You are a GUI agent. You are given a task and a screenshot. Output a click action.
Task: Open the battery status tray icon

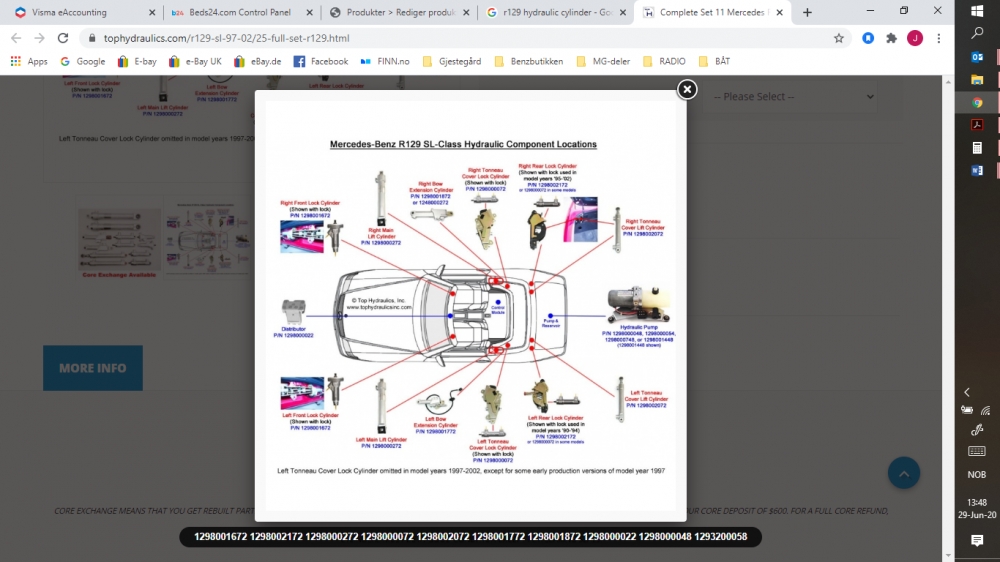point(967,410)
